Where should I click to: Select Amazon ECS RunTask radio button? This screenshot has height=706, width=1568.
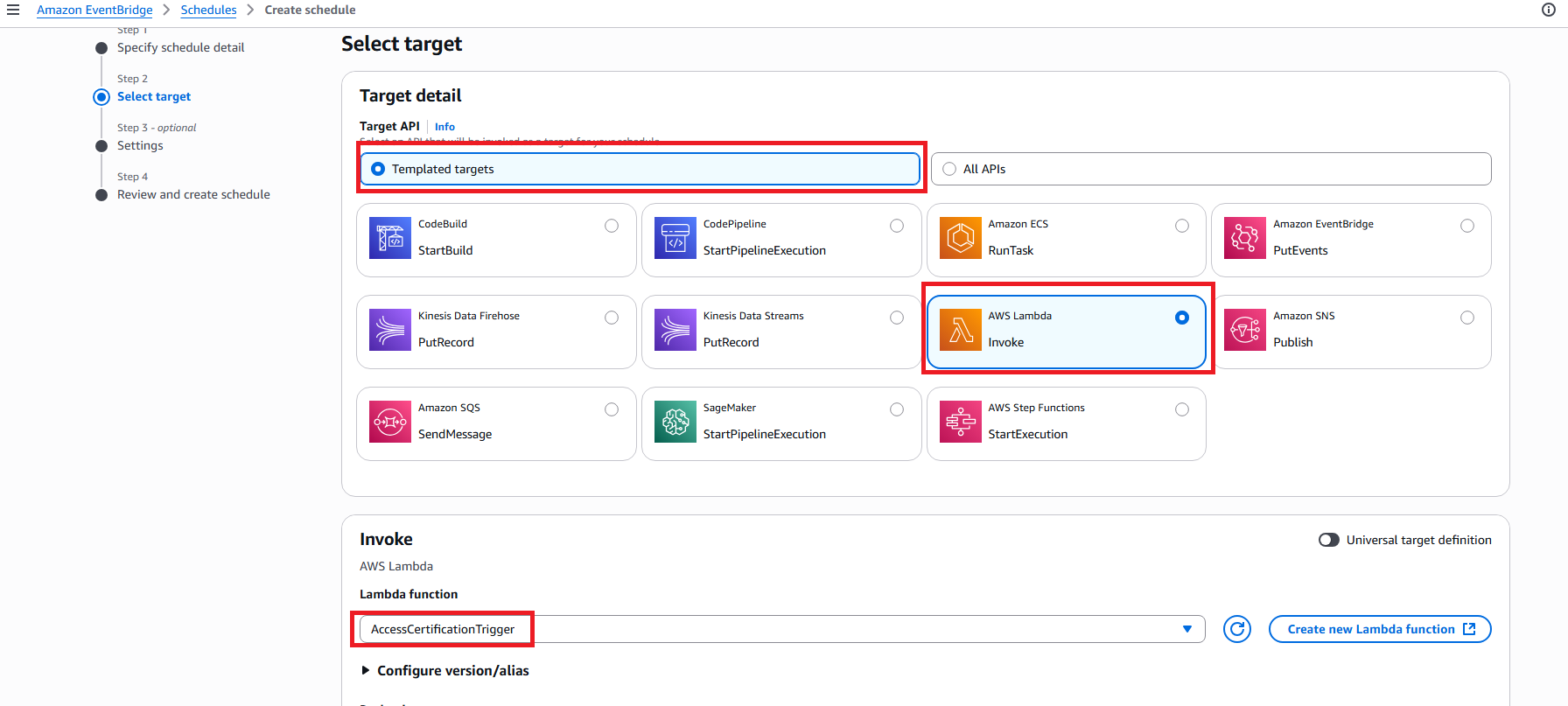point(1182,226)
